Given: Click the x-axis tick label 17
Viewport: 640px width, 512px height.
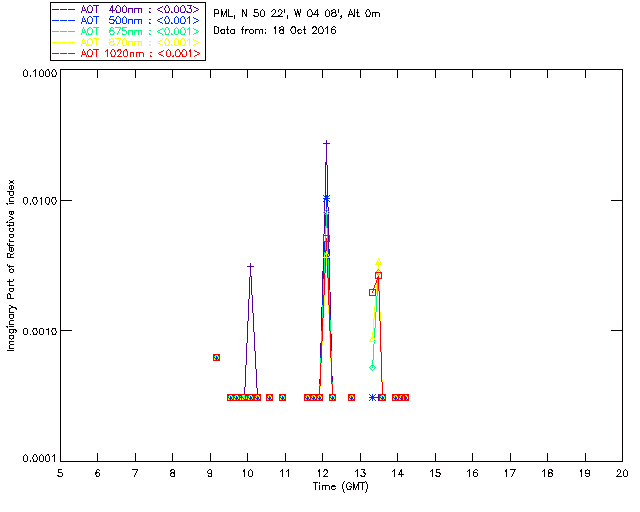Looking at the screenshot, I should (x=510, y=473).
